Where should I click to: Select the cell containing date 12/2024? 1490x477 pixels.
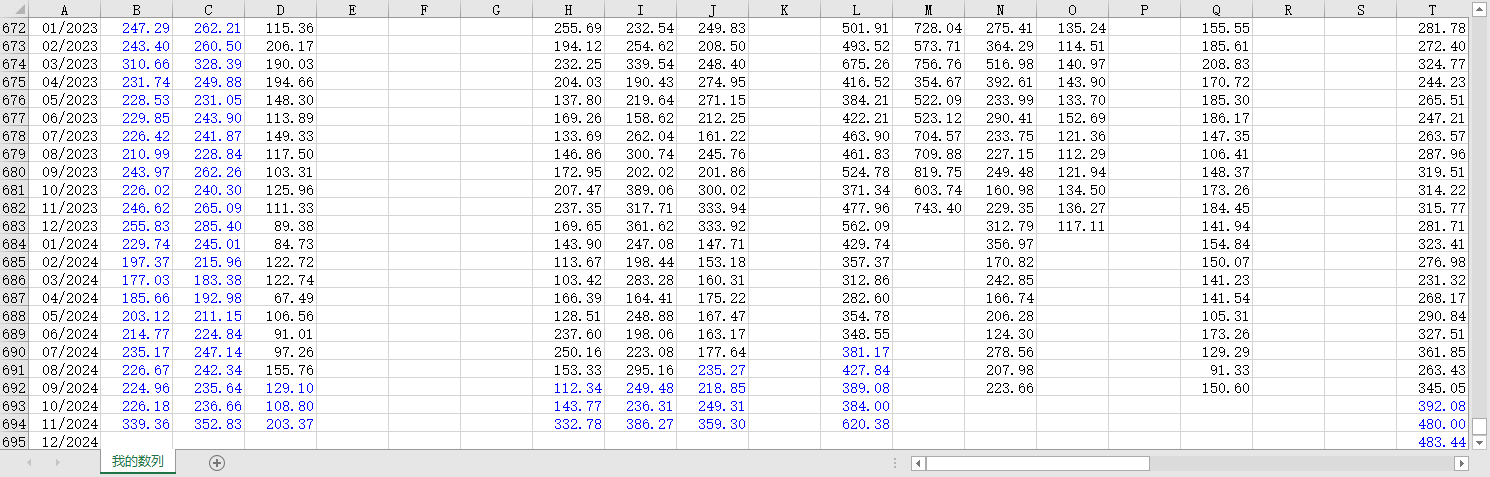click(65, 442)
